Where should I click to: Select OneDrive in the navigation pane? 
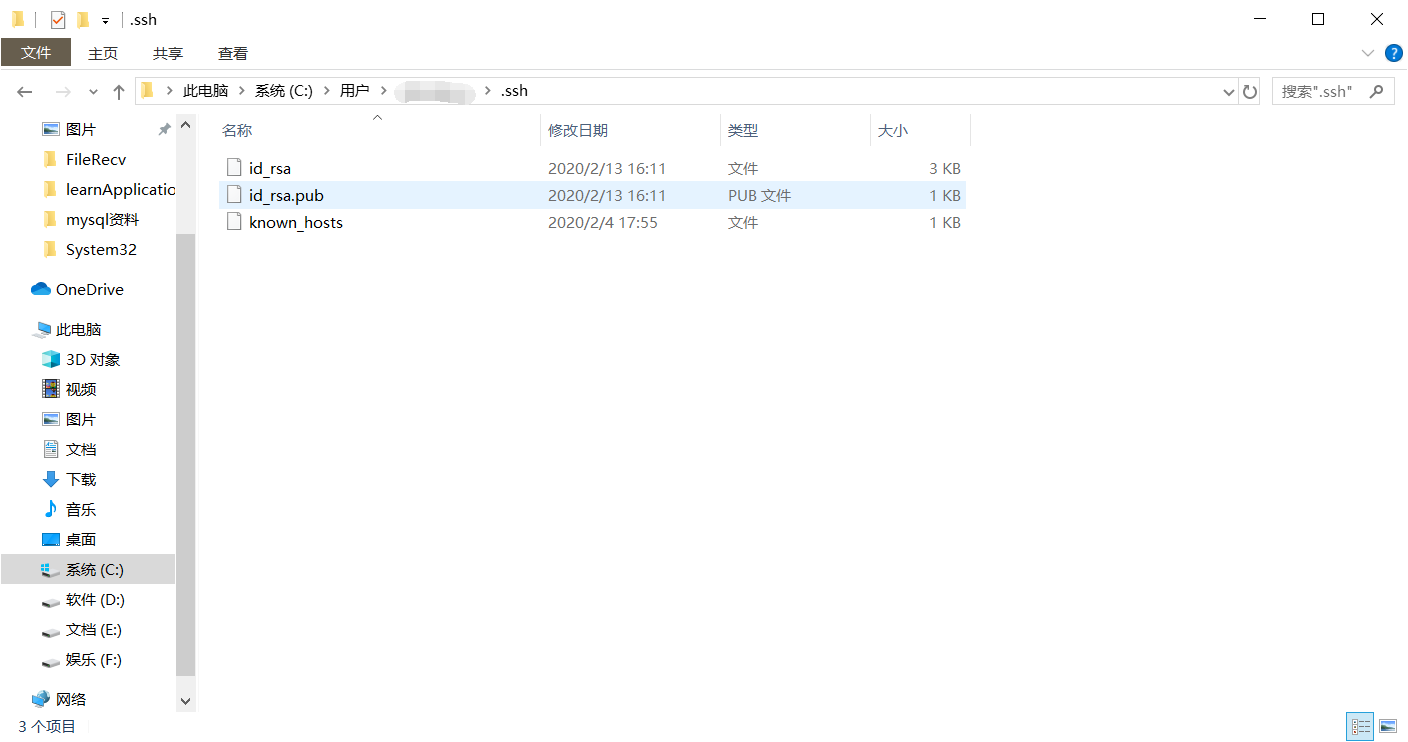click(88, 289)
